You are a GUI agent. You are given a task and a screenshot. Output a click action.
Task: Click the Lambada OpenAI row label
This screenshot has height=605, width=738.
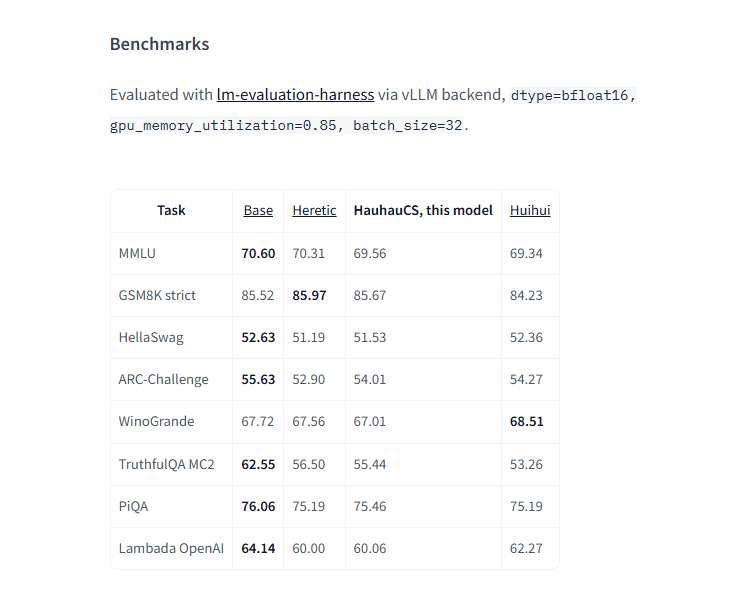point(171,549)
